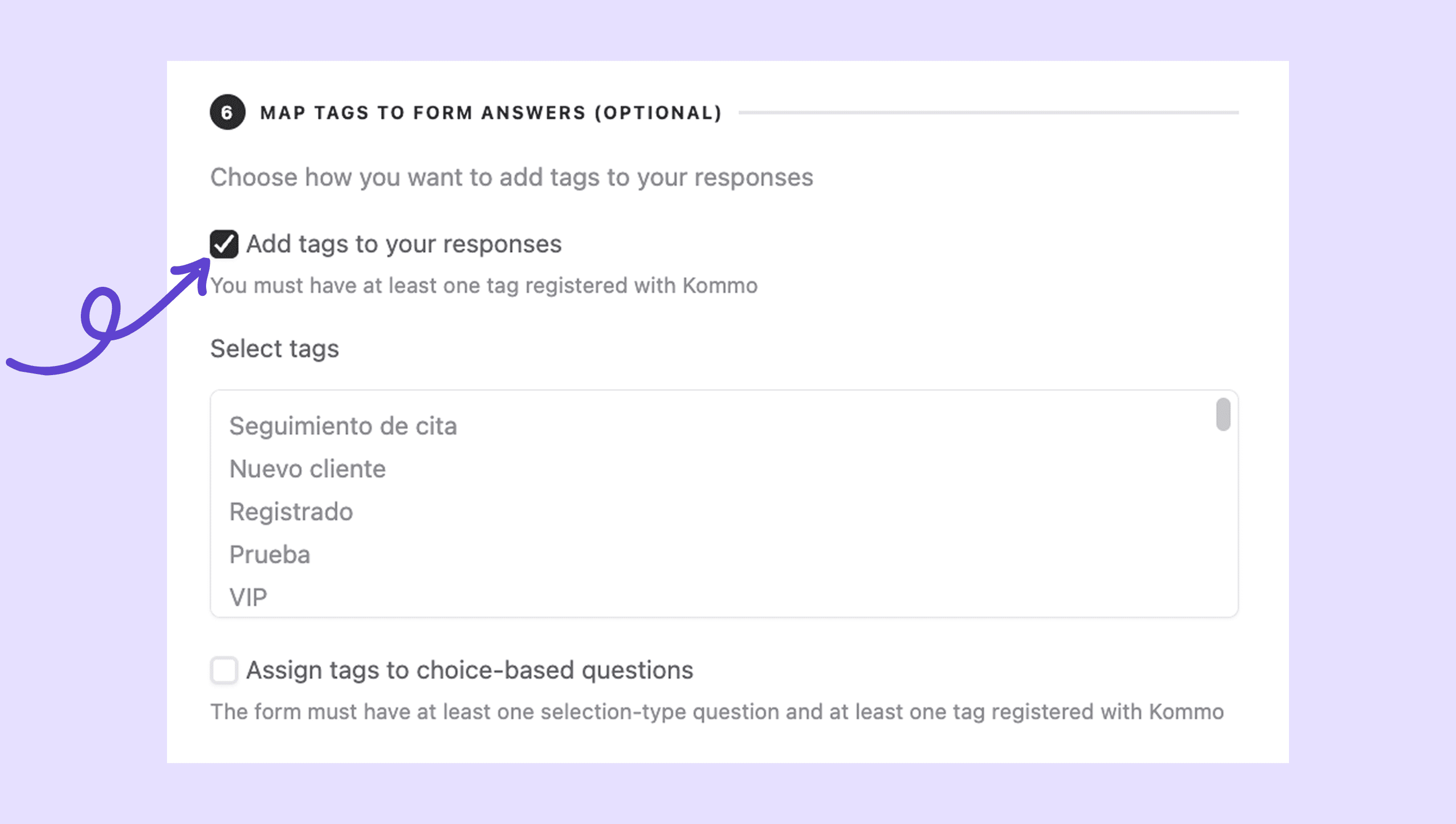Click the "Choose how you want to add tags" description
Image resolution: width=1456 pixels, height=824 pixels.
coord(511,177)
